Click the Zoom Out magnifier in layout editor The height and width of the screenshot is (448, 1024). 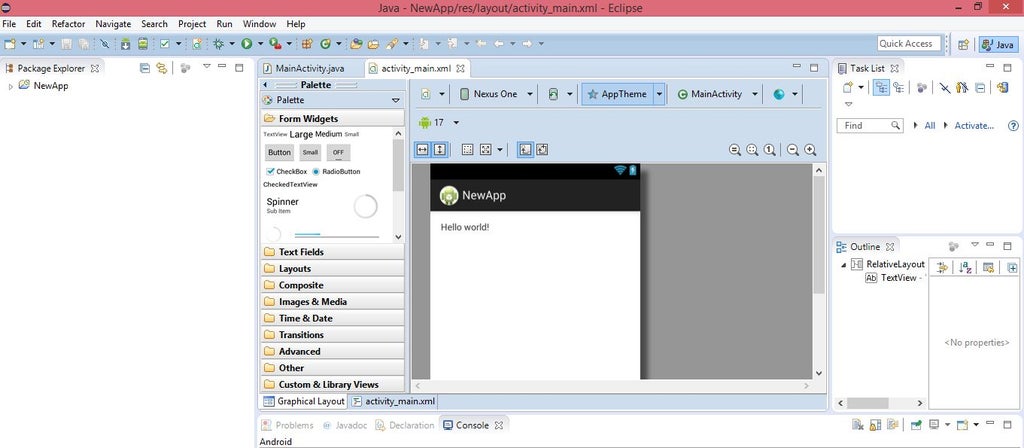[x=793, y=150]
